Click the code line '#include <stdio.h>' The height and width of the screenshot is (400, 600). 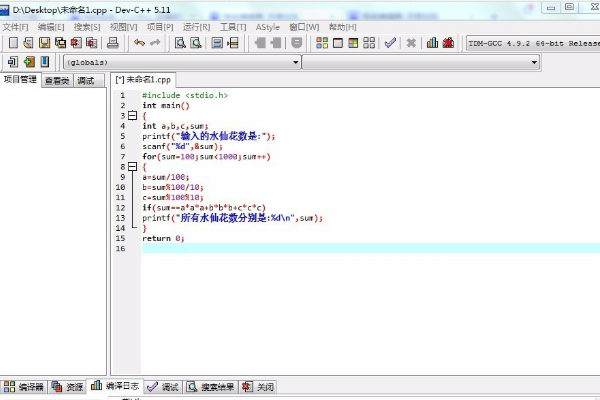[185, 95]
